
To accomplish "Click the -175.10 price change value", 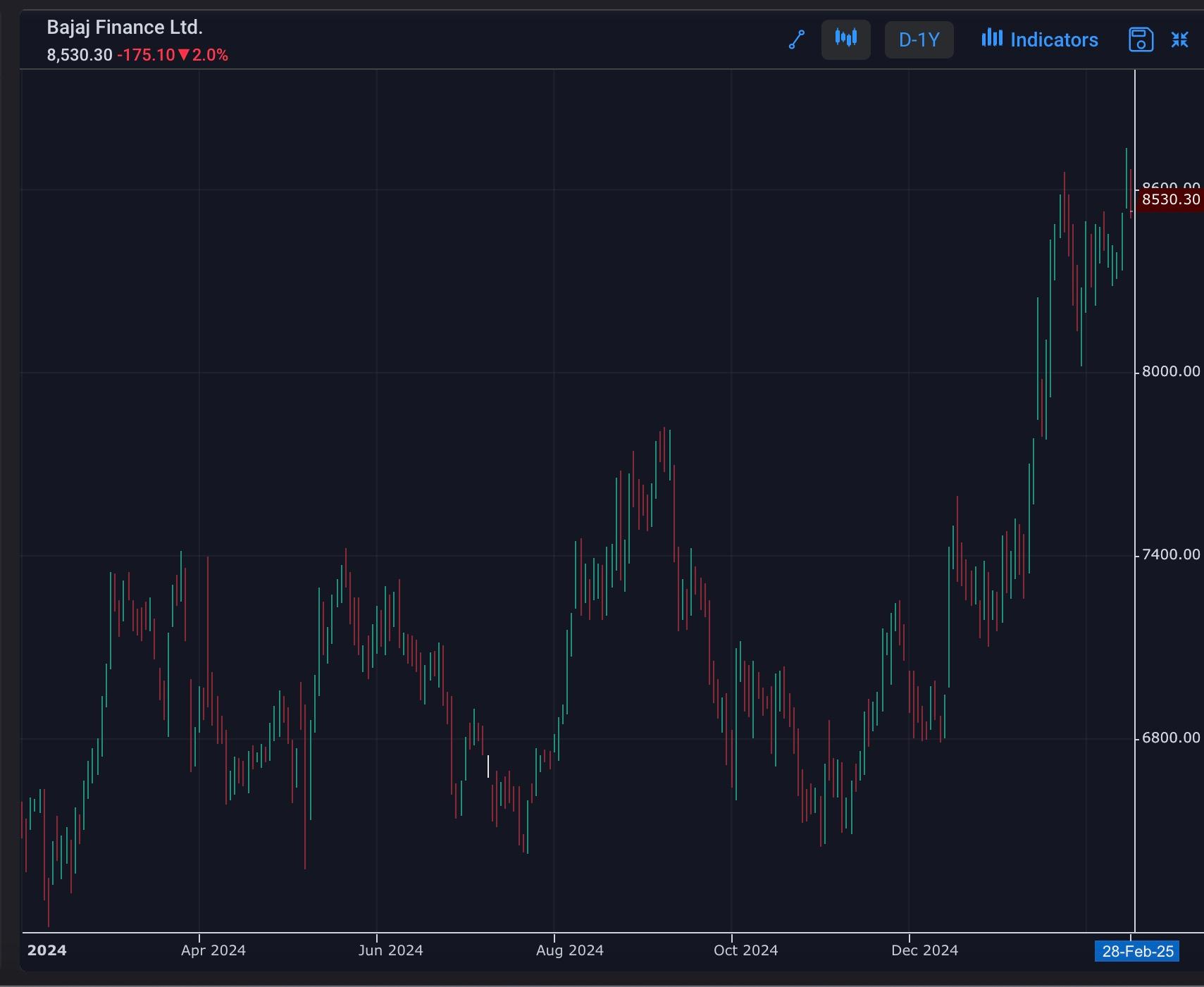I will [x=146, y=55].
